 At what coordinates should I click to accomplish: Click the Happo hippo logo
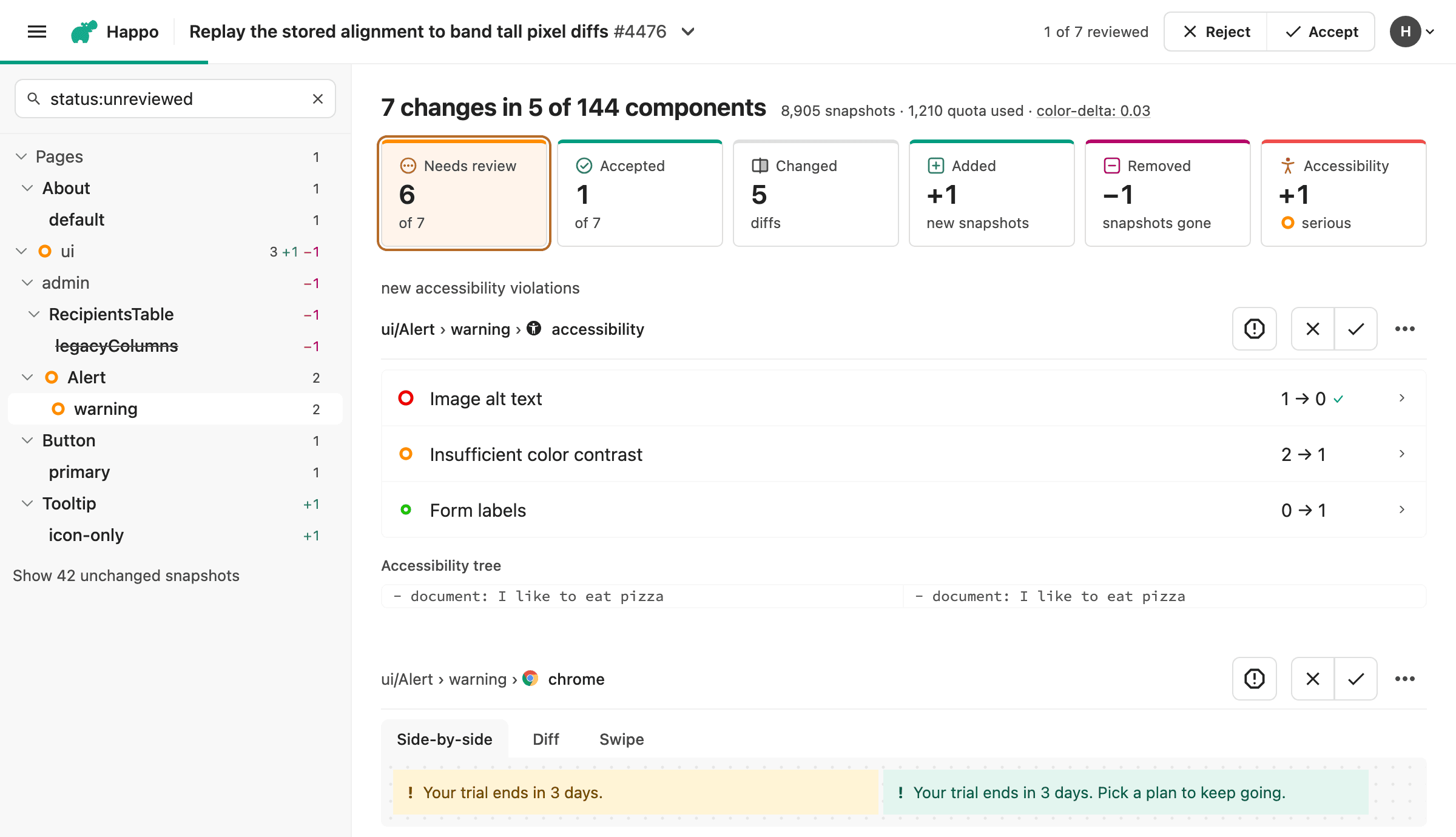click(x=84, y=32)
